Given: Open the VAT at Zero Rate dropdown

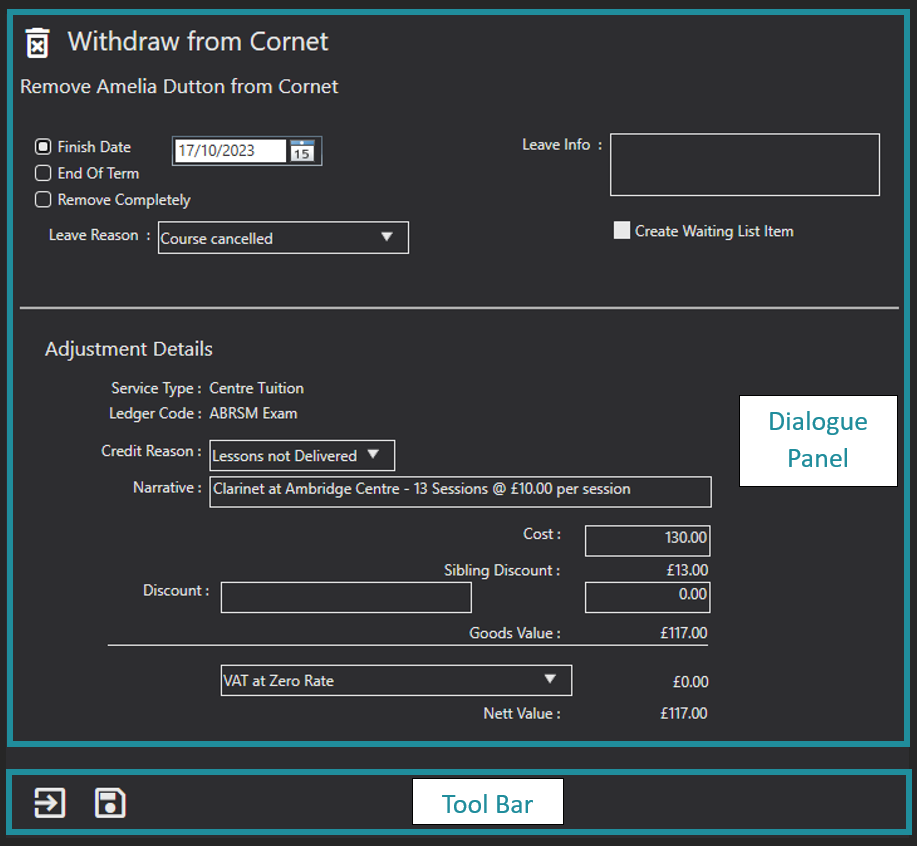Looking at the screenshot, I should [x=396, y=681].
